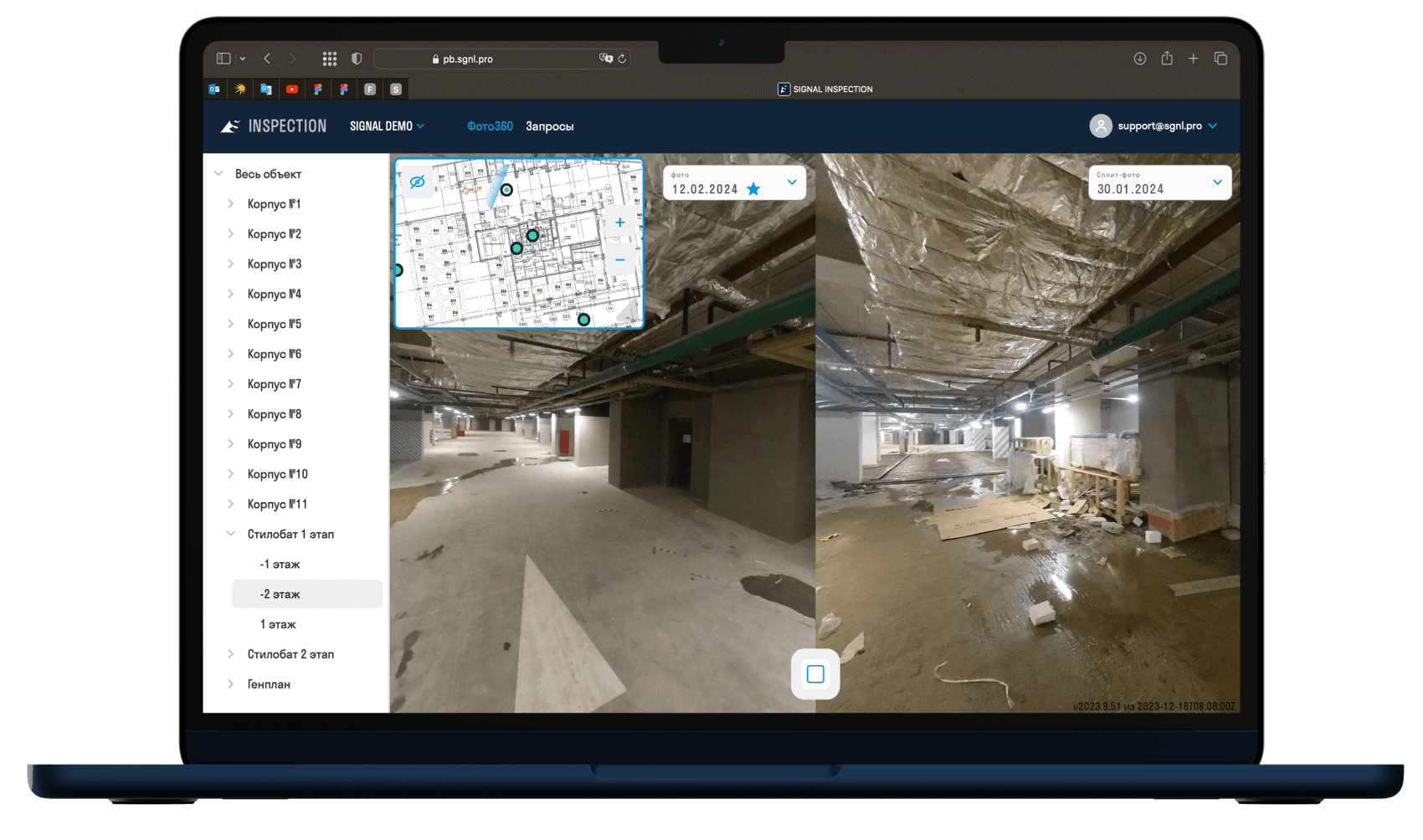This screenshot has width=1423, height=840.
Task: Open YouTube bookmark in favorites bar
Action: coord(291,89)
